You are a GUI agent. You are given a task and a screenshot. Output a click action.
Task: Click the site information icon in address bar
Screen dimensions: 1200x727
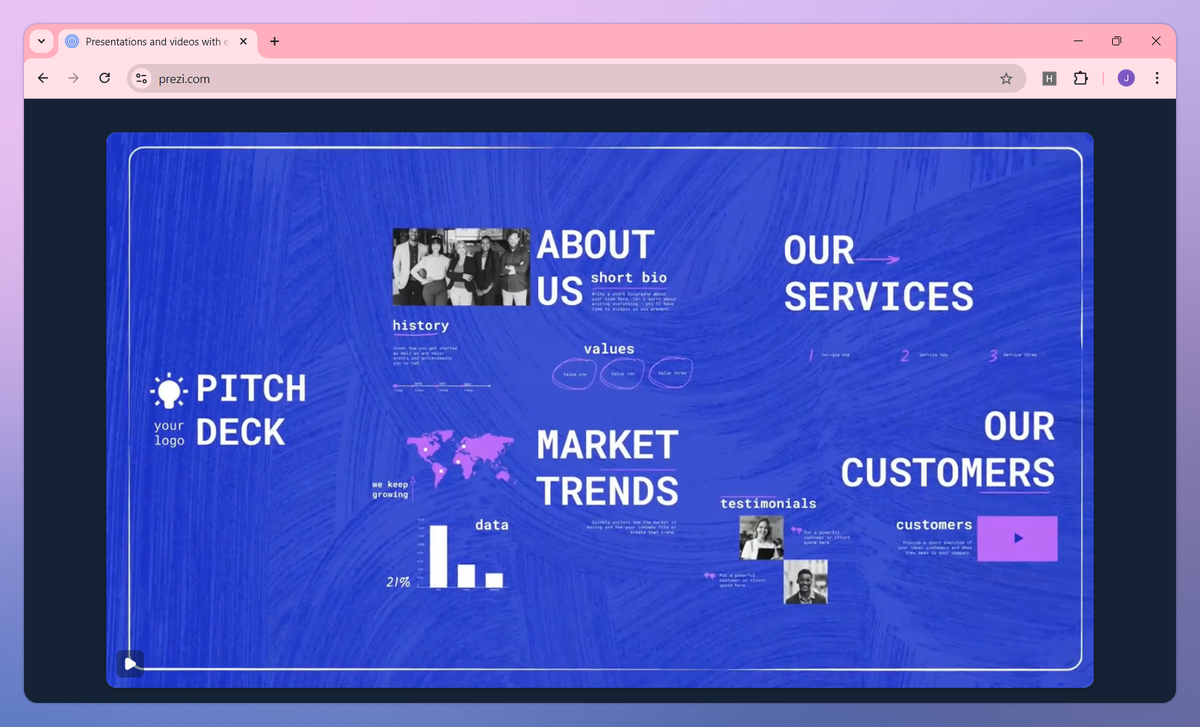point(141,78)
